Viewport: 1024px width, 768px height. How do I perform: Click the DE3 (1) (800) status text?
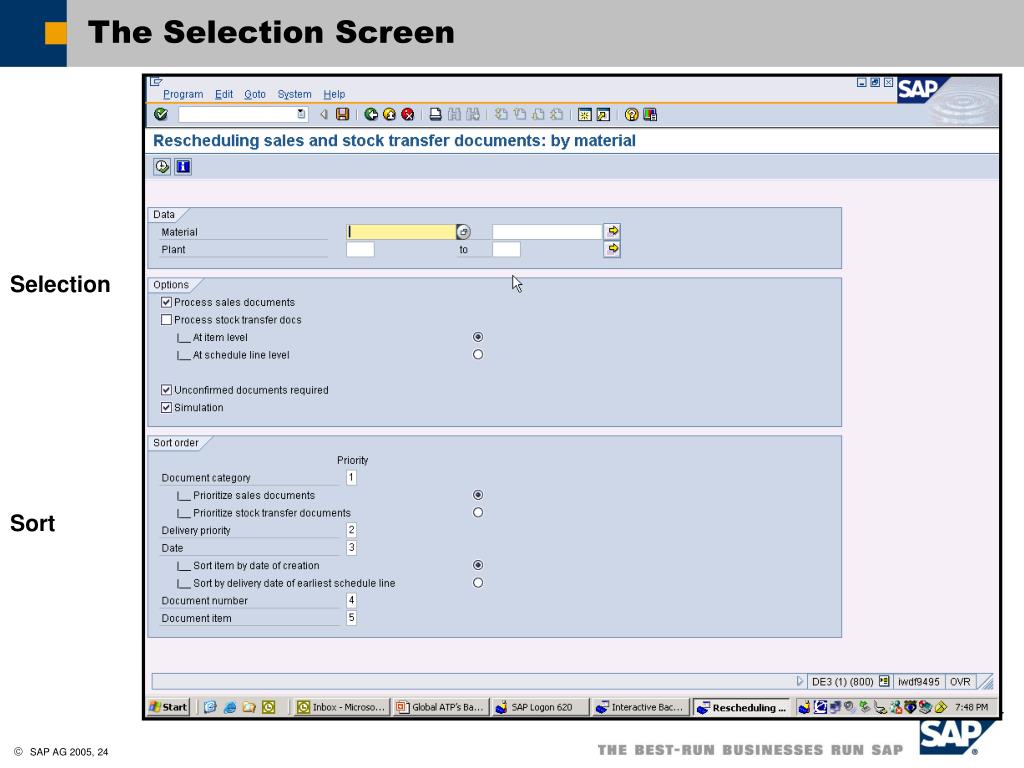(842, 682)
